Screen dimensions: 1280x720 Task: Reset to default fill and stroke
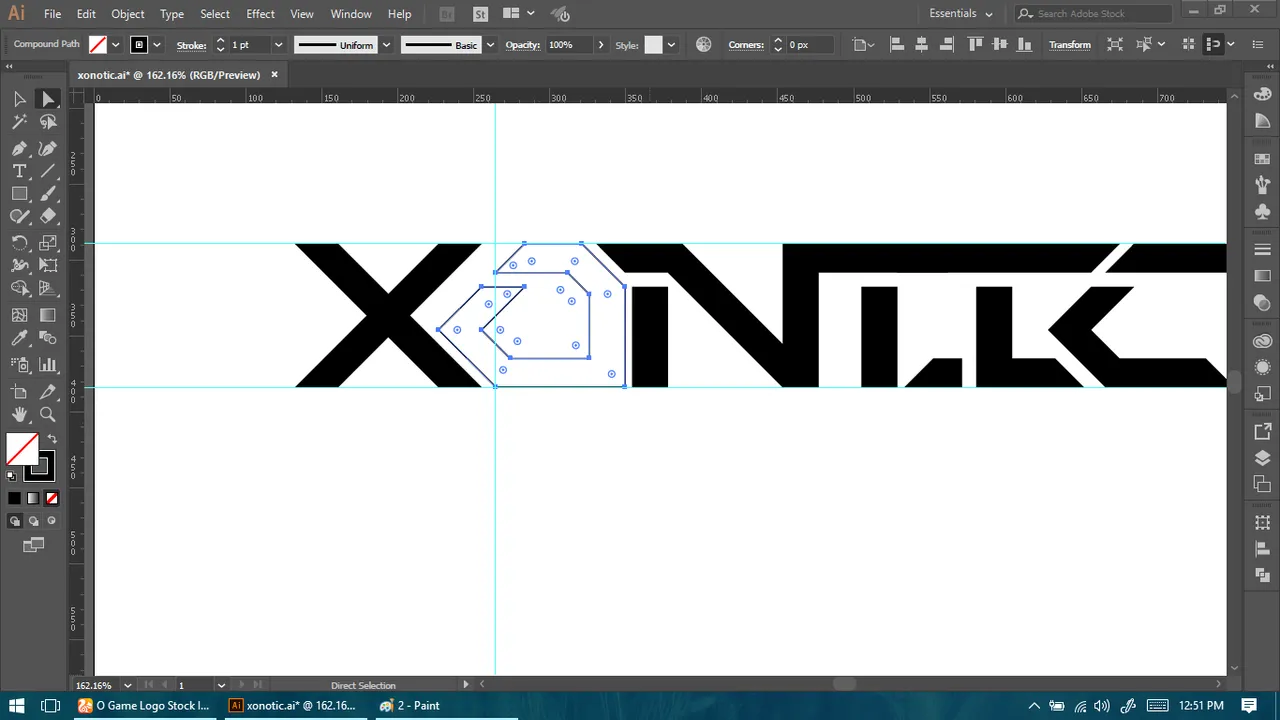tap(12, 476)
